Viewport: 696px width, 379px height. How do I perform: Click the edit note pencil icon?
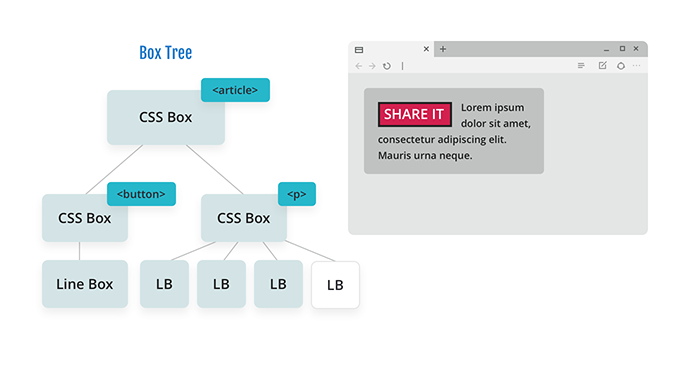[602, 66]
